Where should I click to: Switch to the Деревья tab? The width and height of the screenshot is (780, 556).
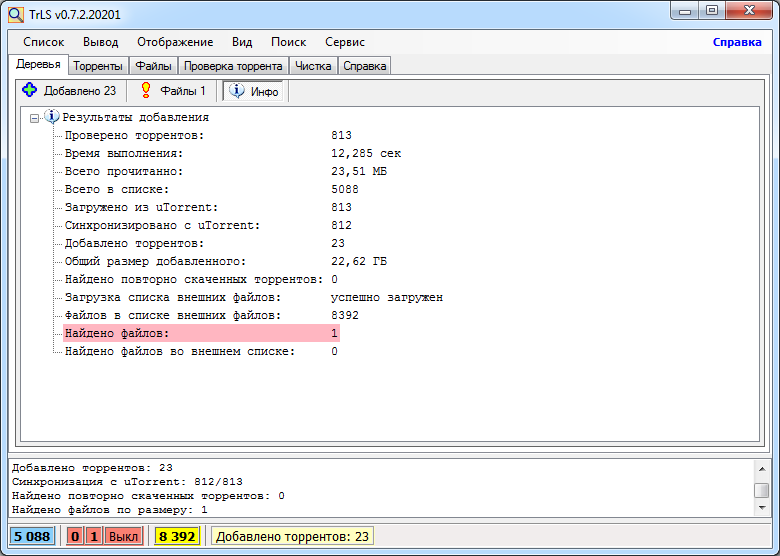pyautogui.click(x=38, y=64)
